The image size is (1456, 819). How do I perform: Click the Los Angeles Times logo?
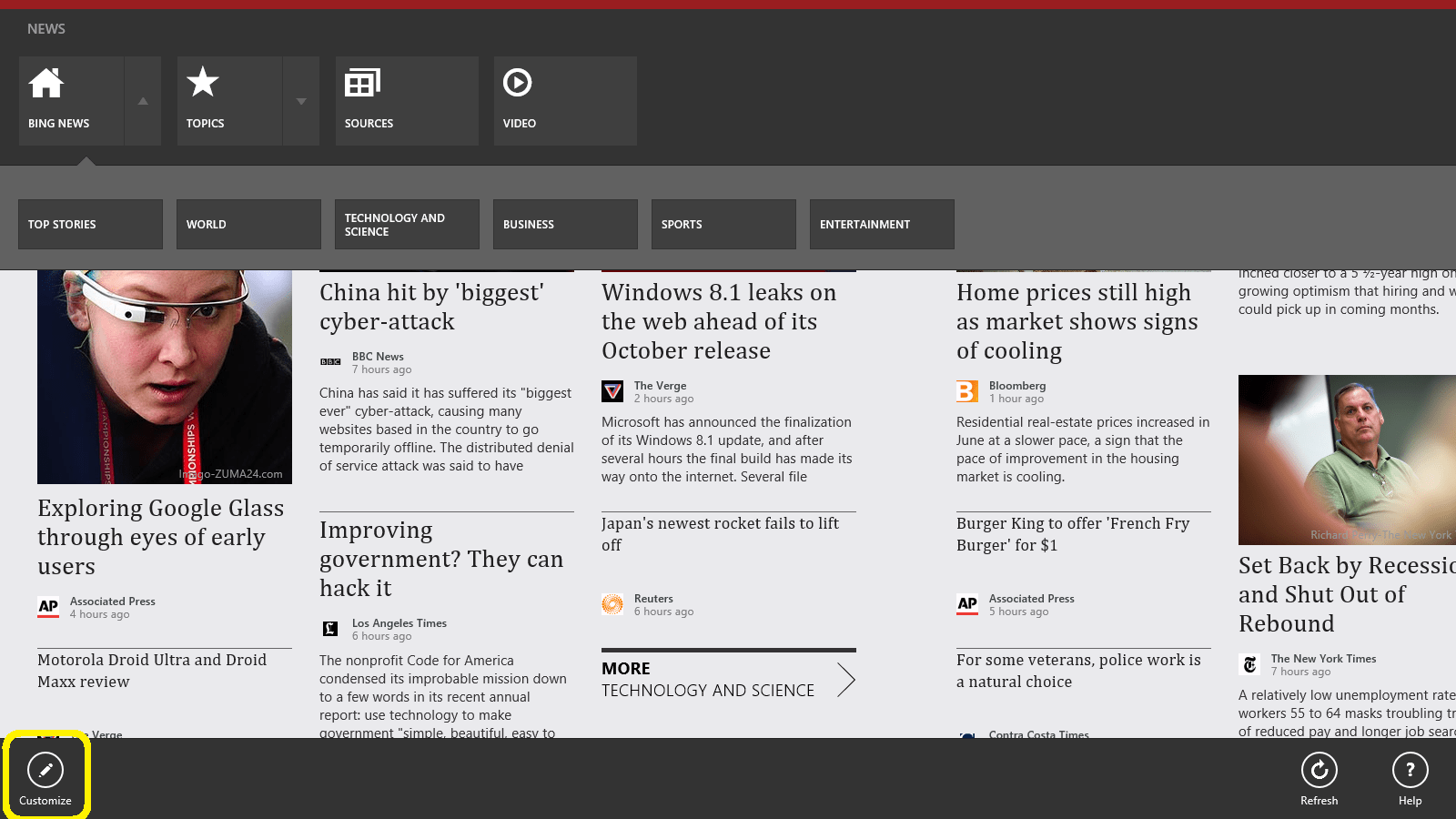330,629
